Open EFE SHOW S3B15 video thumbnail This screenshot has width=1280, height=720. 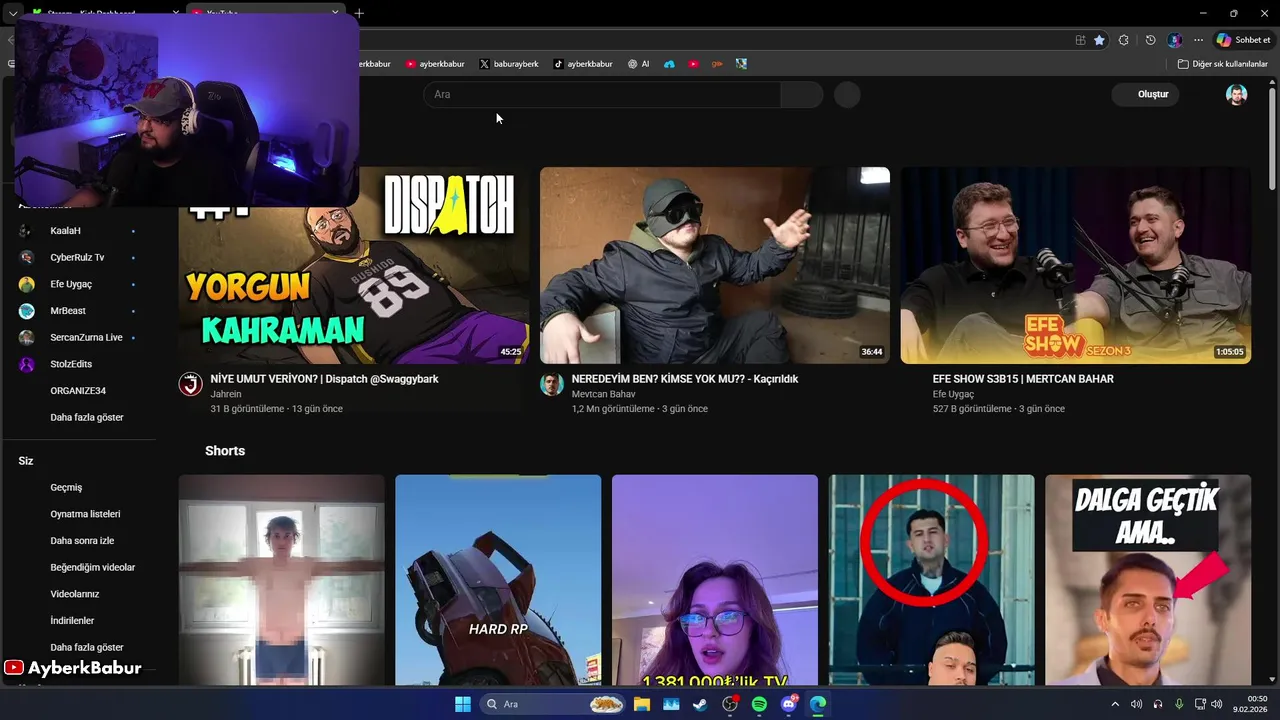pos(1075,265)
